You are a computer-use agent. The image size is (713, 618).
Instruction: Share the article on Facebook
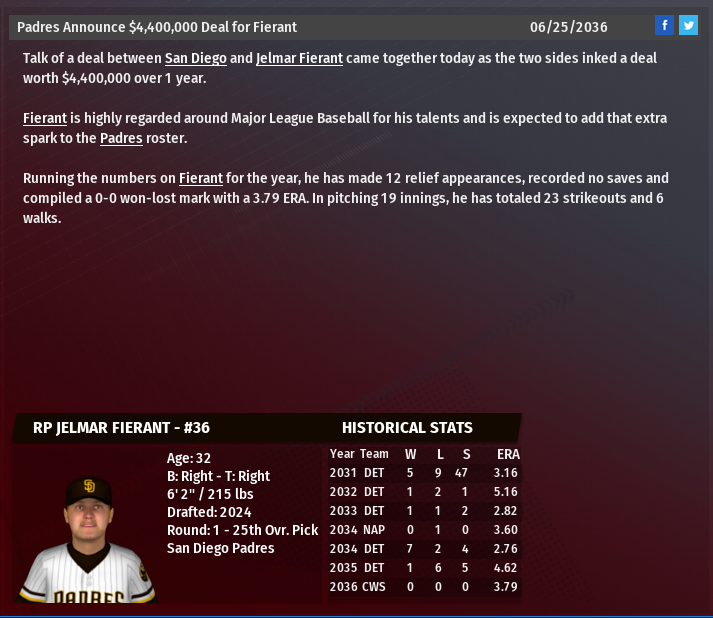click(664, 26)
